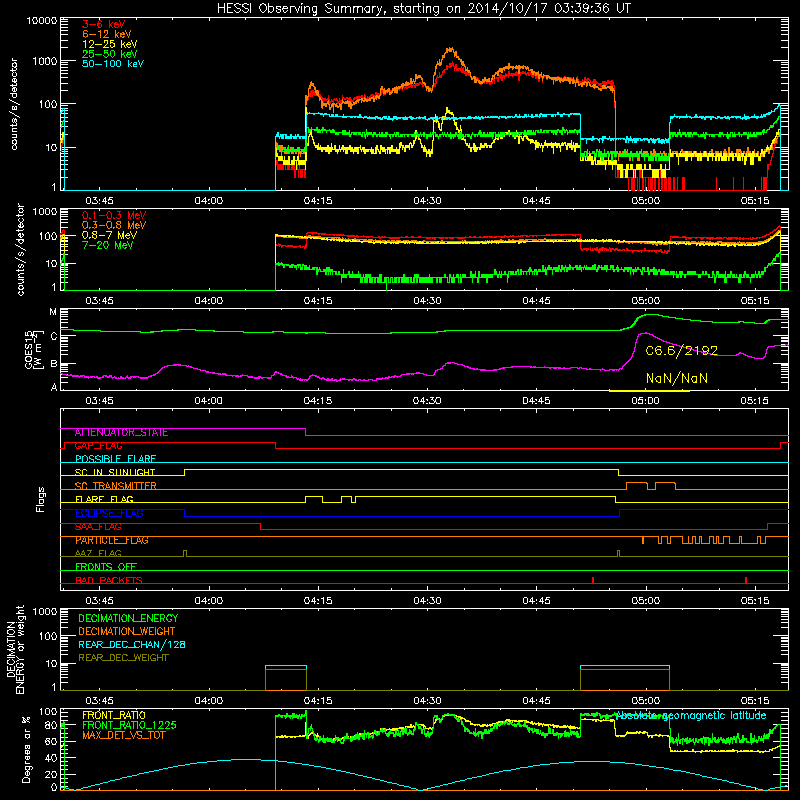Click the 0.1-0.3 MeV legend label
The image size is (800, 800).
[x=114, y=215]
